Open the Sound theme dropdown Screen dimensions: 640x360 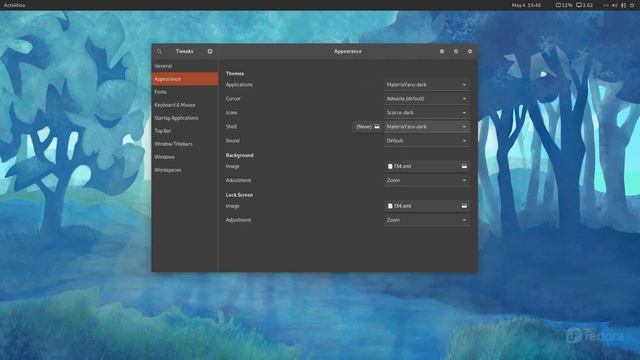427,140
